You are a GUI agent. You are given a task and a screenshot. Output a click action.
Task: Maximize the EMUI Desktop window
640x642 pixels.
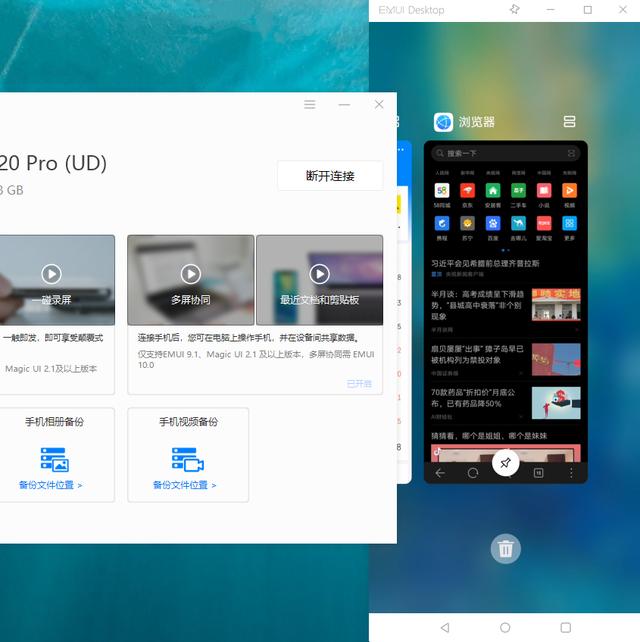click(x=588, y=9)
